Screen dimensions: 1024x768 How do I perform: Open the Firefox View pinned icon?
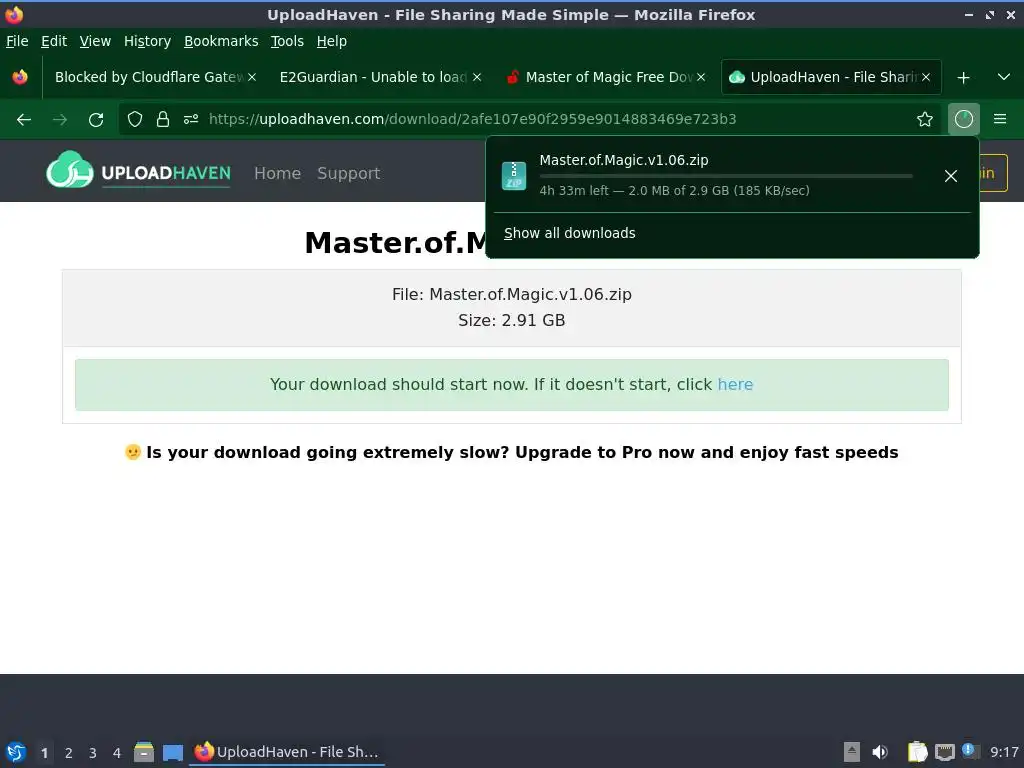point(20,77)
